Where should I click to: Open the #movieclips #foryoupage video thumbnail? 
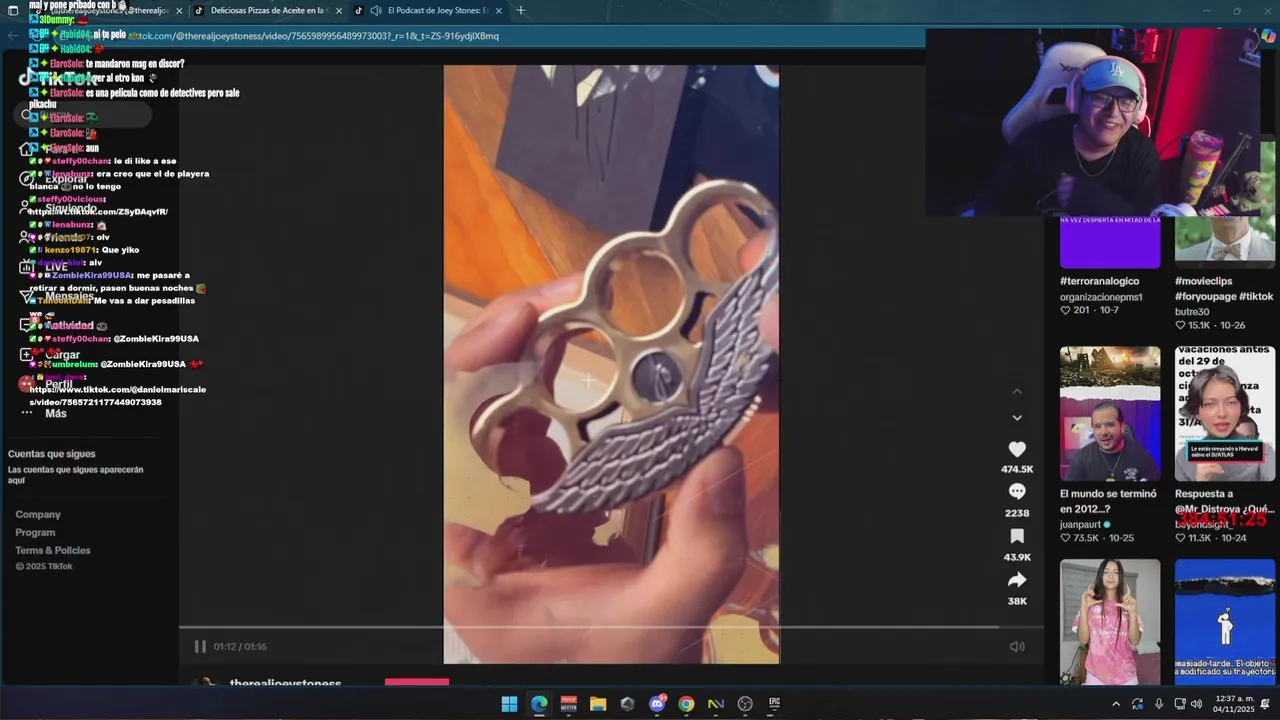1225,241
